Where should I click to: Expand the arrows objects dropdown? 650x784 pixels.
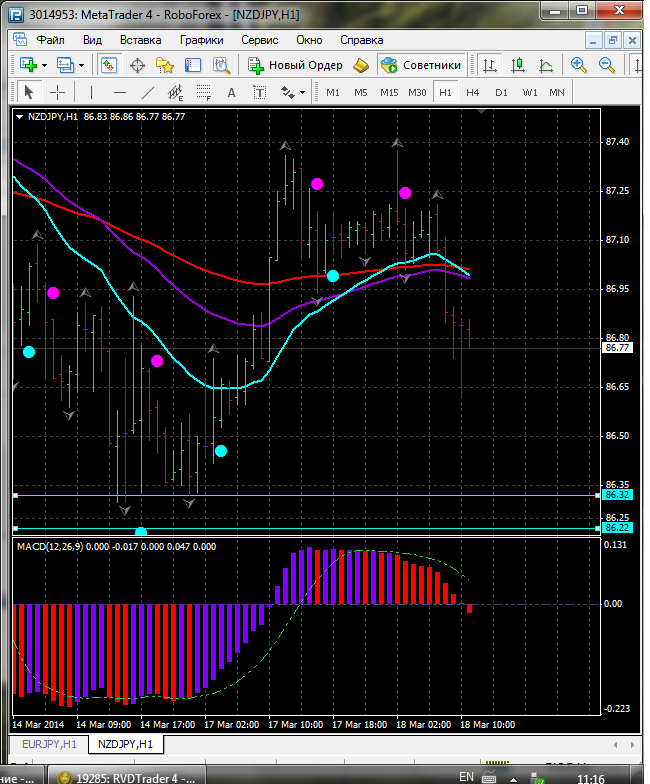click(303, 92)
